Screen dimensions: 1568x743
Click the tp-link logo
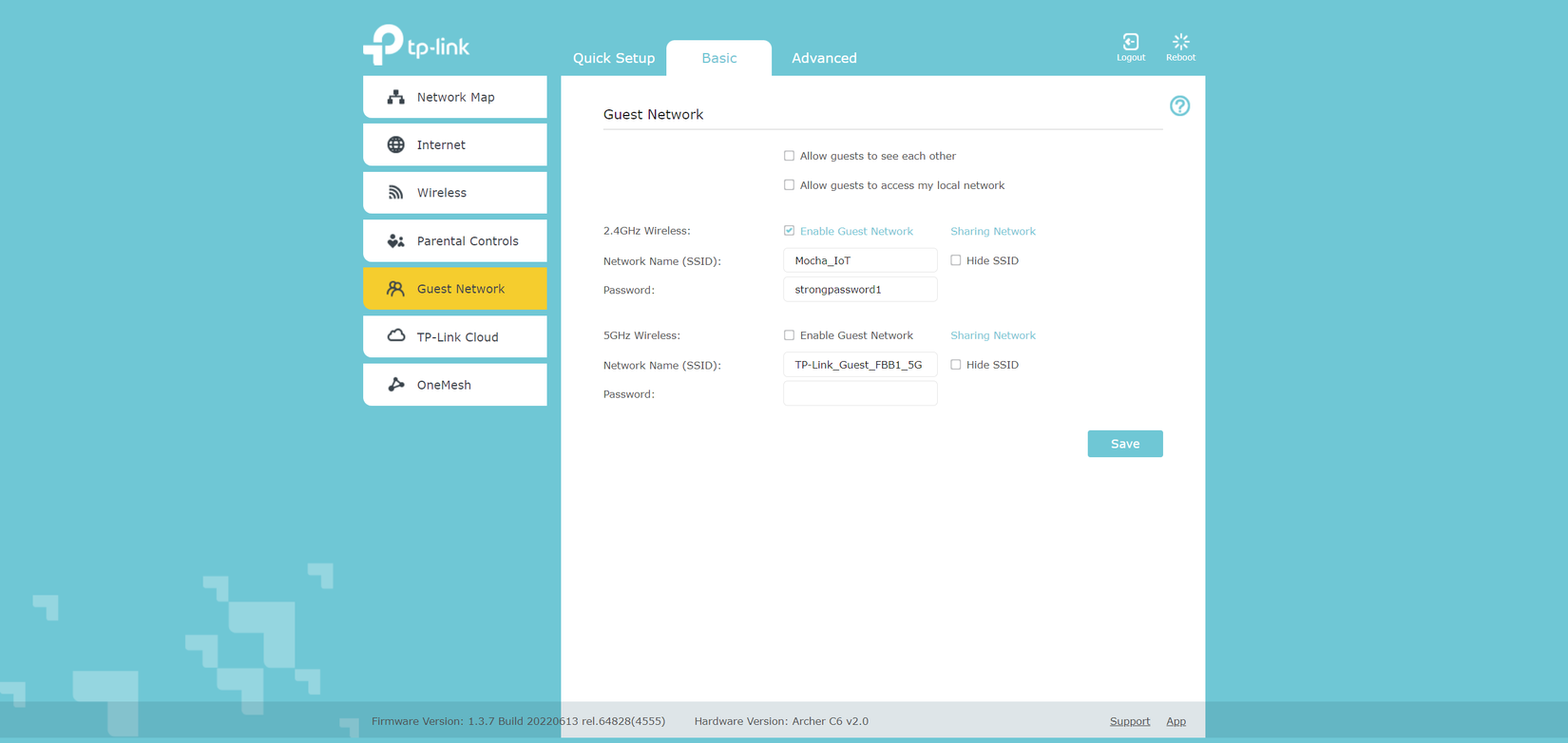[x=416, y=45]
